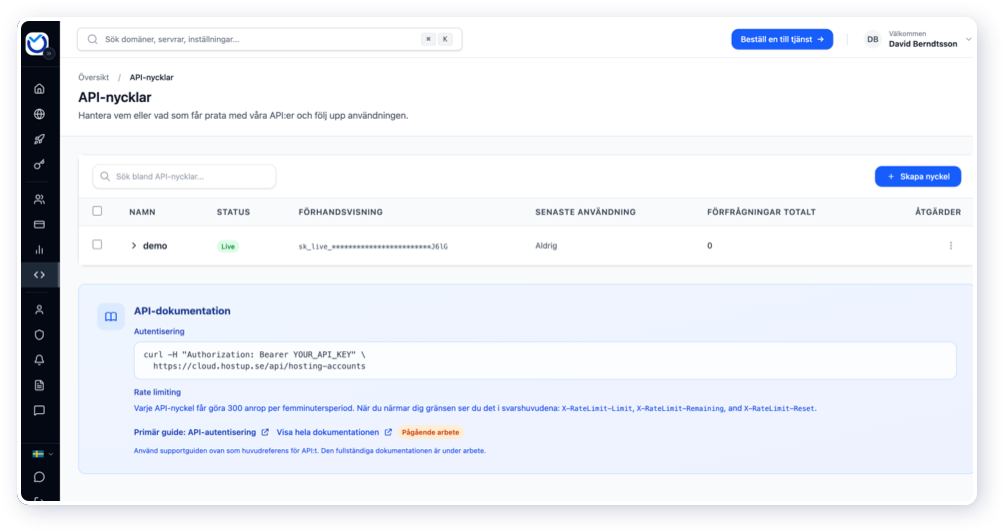Click the FÖRHANDSVISNING column header
The width and height of the screenshot is (1004, 532).
tap(341, 212)
